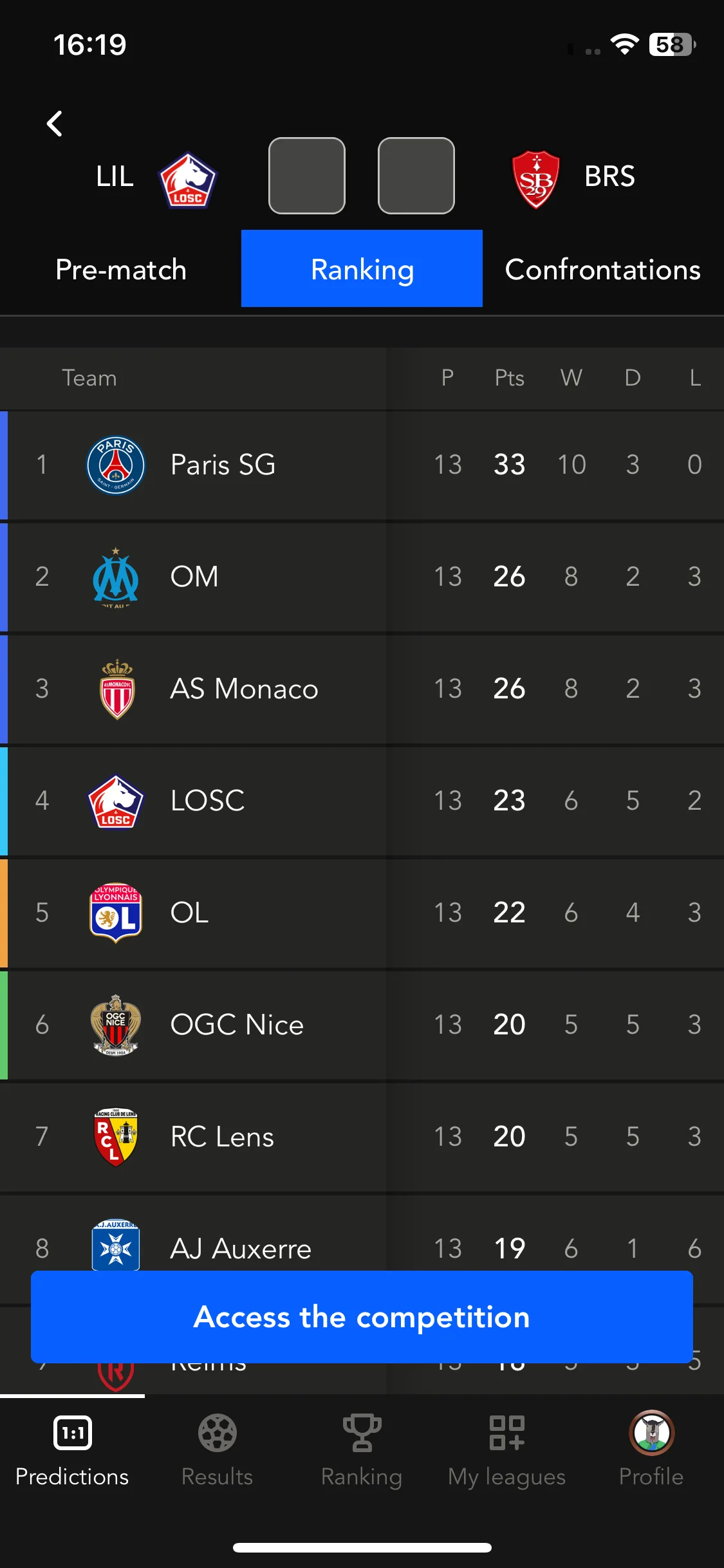Select the RC Lens team row
The height and width of the screenshot is (1568, 724).
tap(362, 1137)
